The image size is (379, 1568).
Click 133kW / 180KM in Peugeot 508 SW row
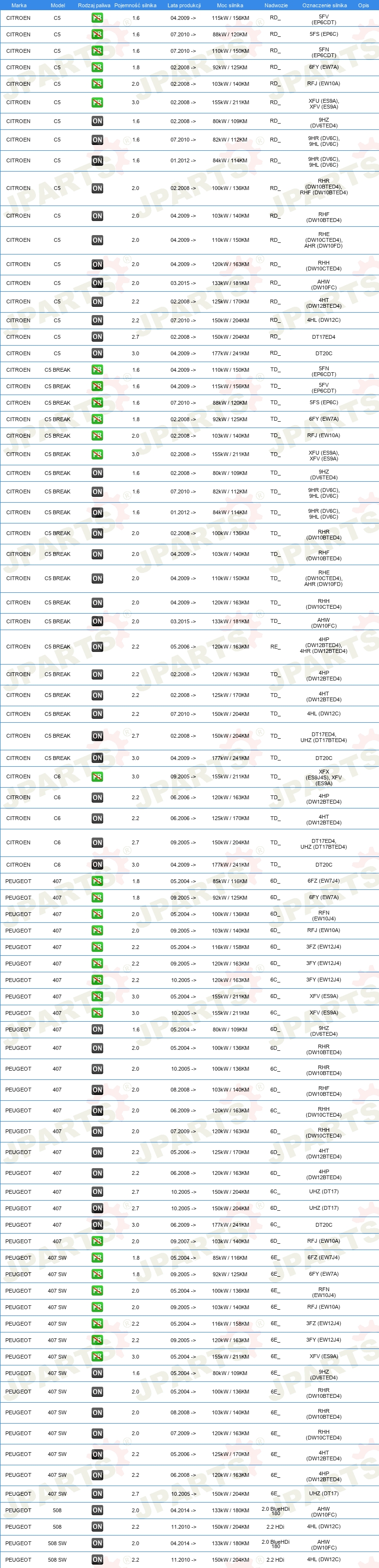point(230,1543)
